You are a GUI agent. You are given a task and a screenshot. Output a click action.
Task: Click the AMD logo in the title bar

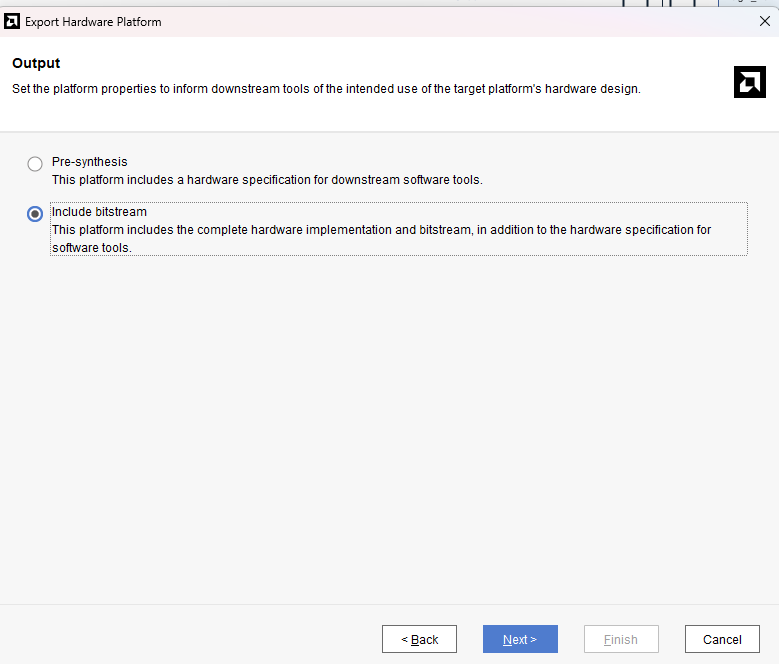tap(11, 21)
